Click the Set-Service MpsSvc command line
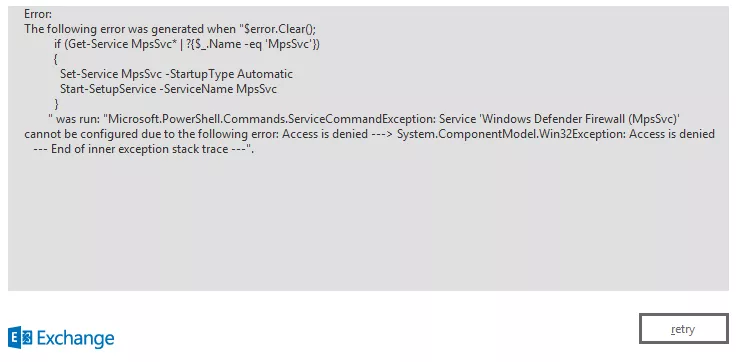 click(x=176, y=74)
